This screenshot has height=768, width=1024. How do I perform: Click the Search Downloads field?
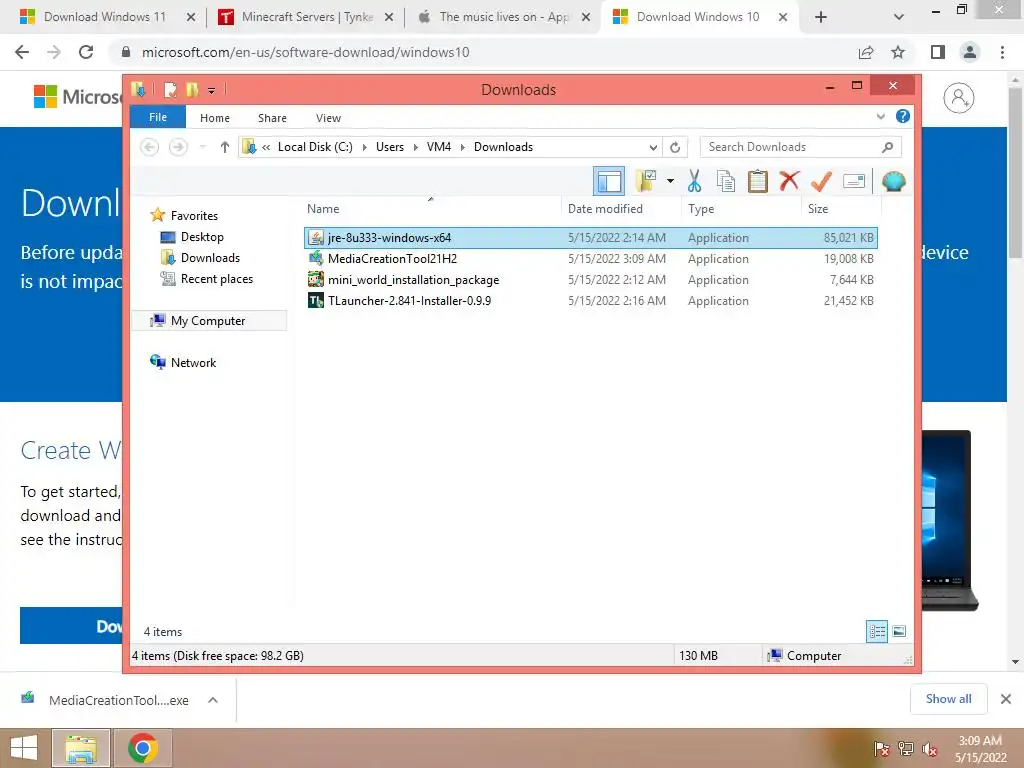point(800,147)
